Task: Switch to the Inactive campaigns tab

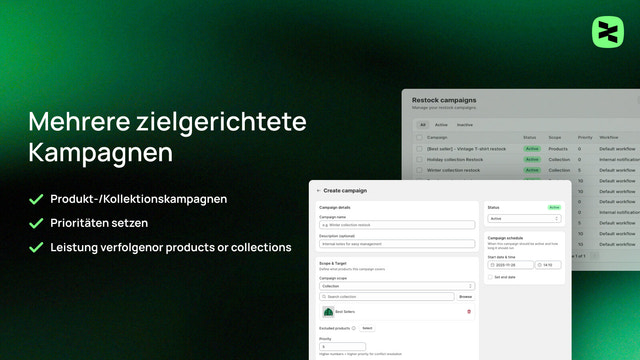Action: tap(465, 125)
